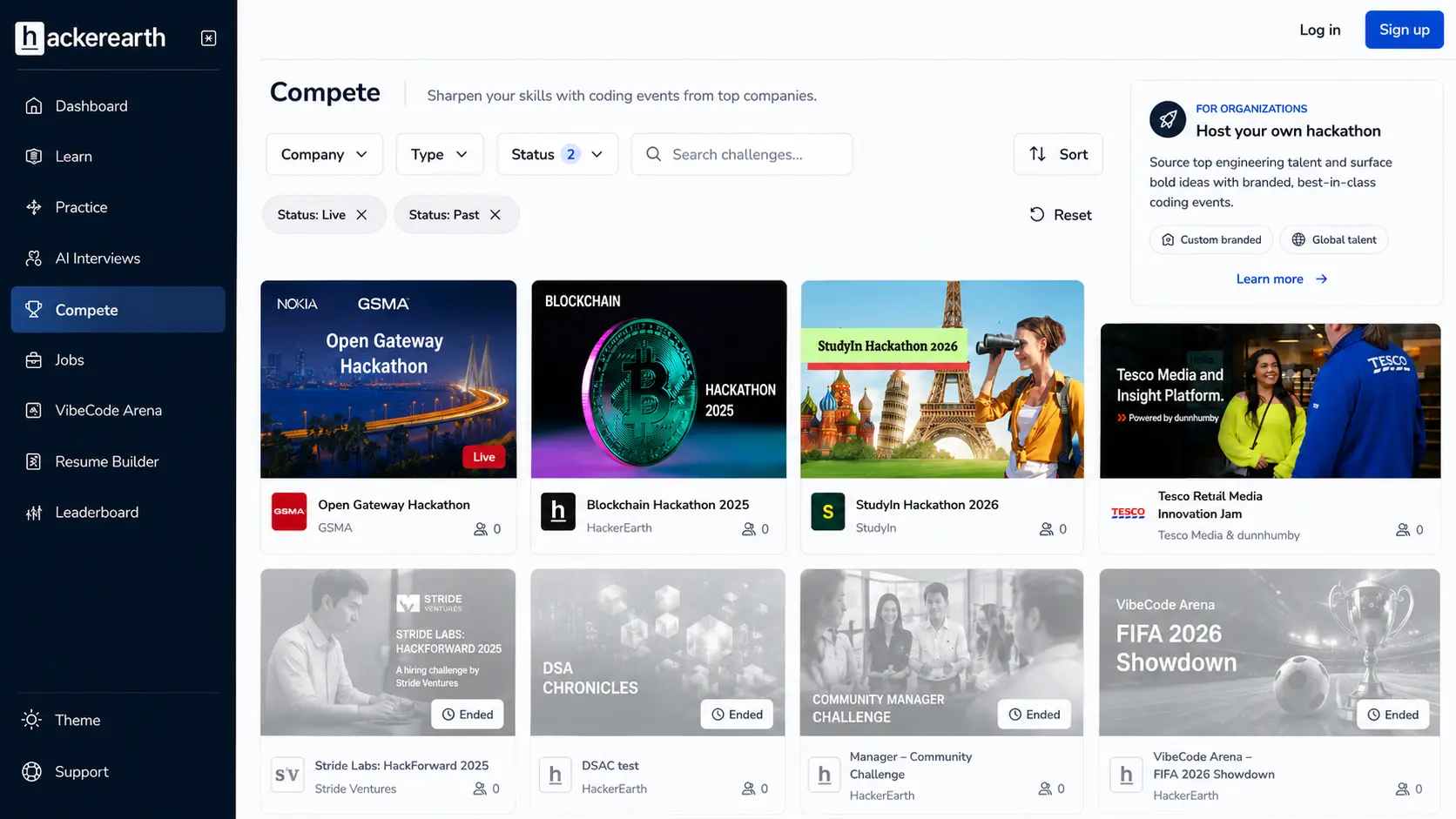Remove the Status: Past filter chip
Screen dimensions: 1456x819
pos(495,215)
